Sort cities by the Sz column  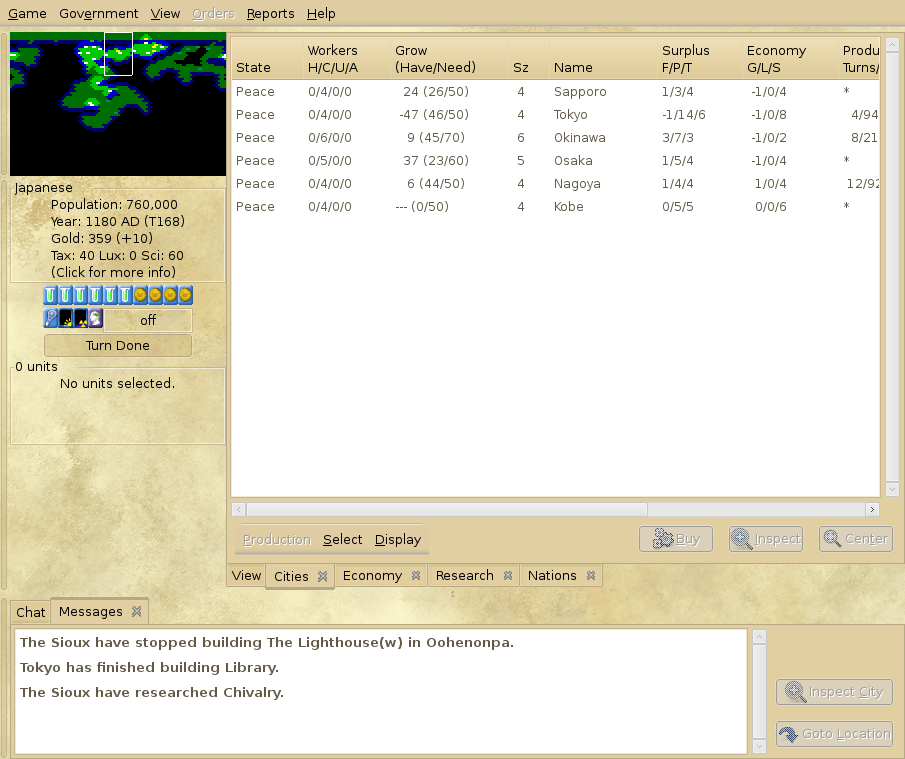tap(528, 59)
